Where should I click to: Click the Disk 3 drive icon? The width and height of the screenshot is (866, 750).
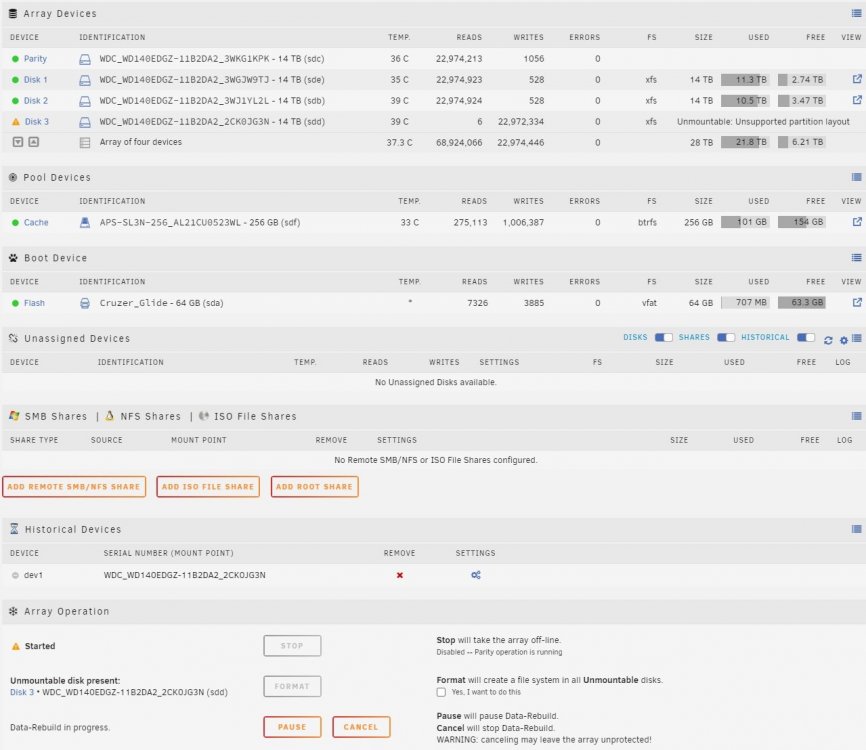pyautogui.click(x=85, y=122)
